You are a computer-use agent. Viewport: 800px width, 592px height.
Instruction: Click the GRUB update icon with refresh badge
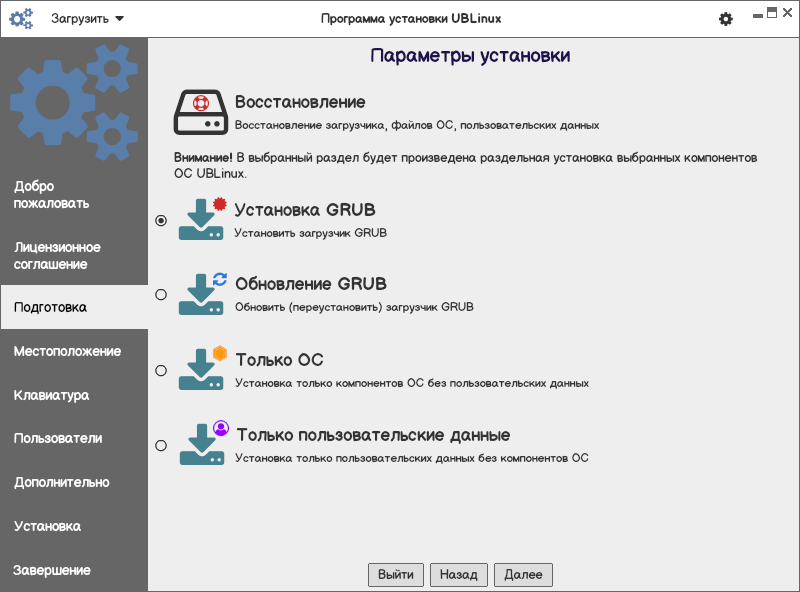click(x=203, y=293)
